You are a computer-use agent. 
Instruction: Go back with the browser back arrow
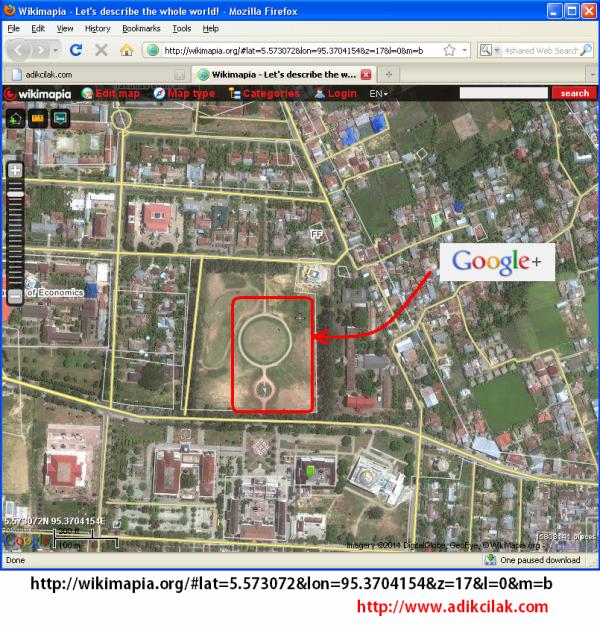(x=18, y=50)
